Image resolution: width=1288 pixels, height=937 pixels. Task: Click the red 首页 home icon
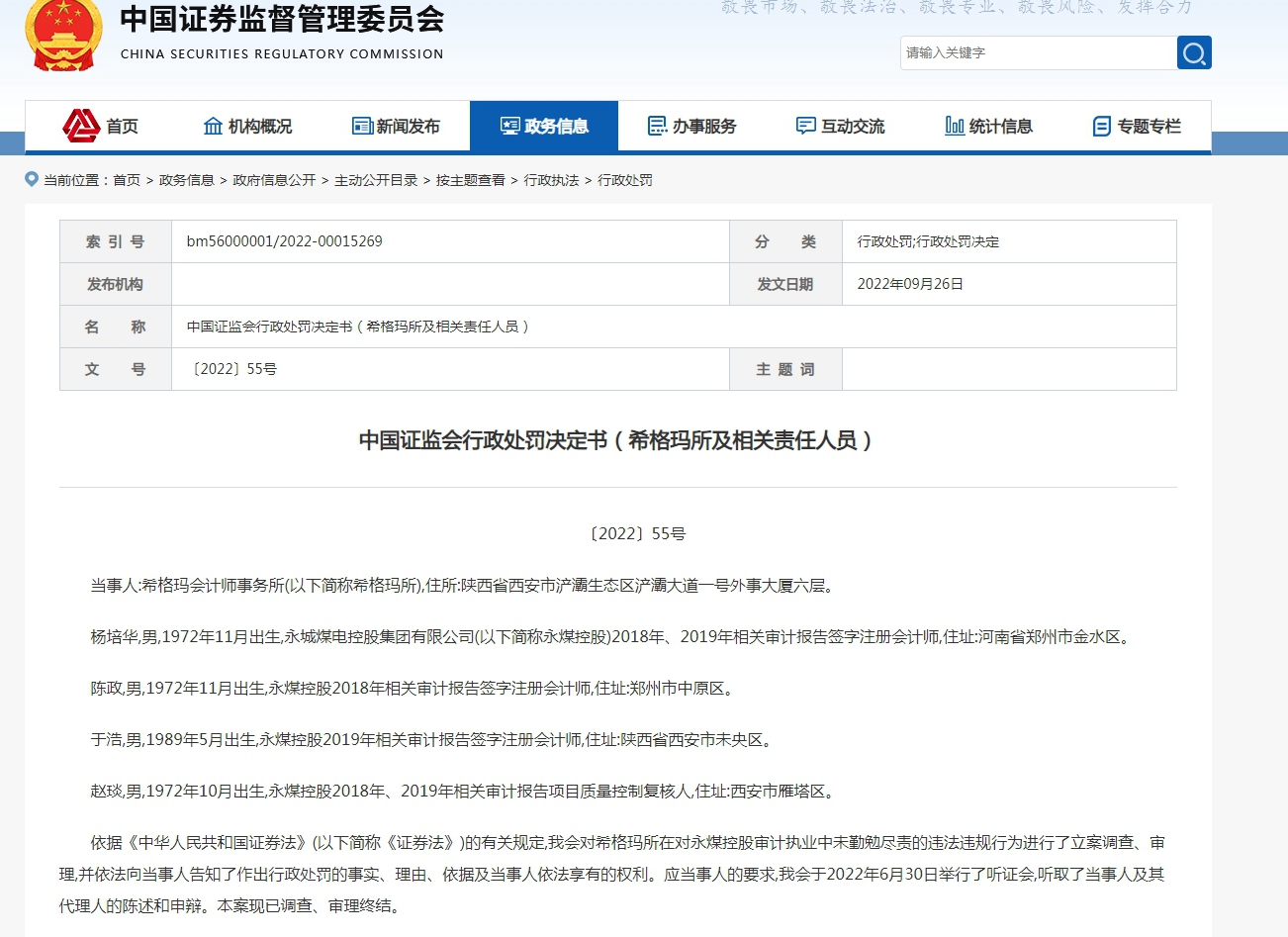pos(81,126)
